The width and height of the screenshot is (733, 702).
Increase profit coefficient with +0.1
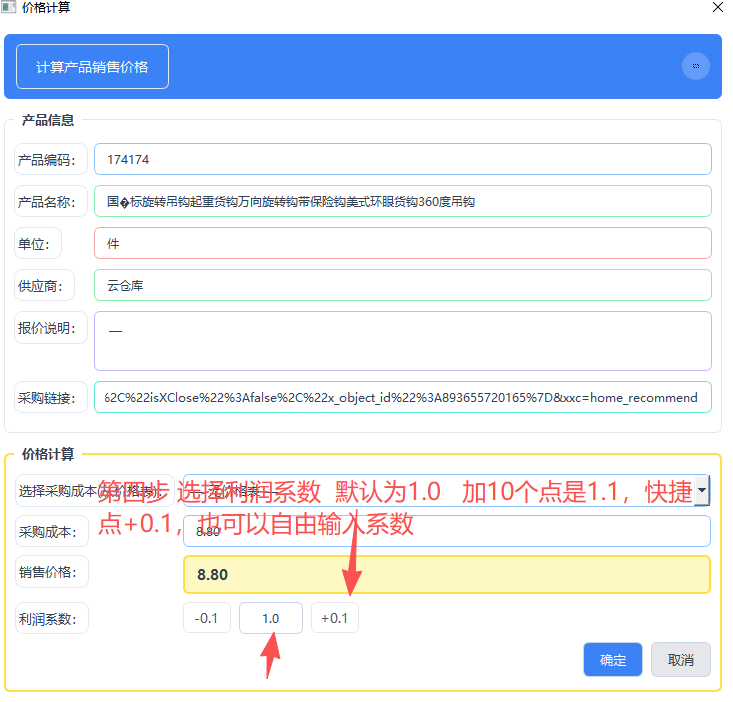[335, 618]
